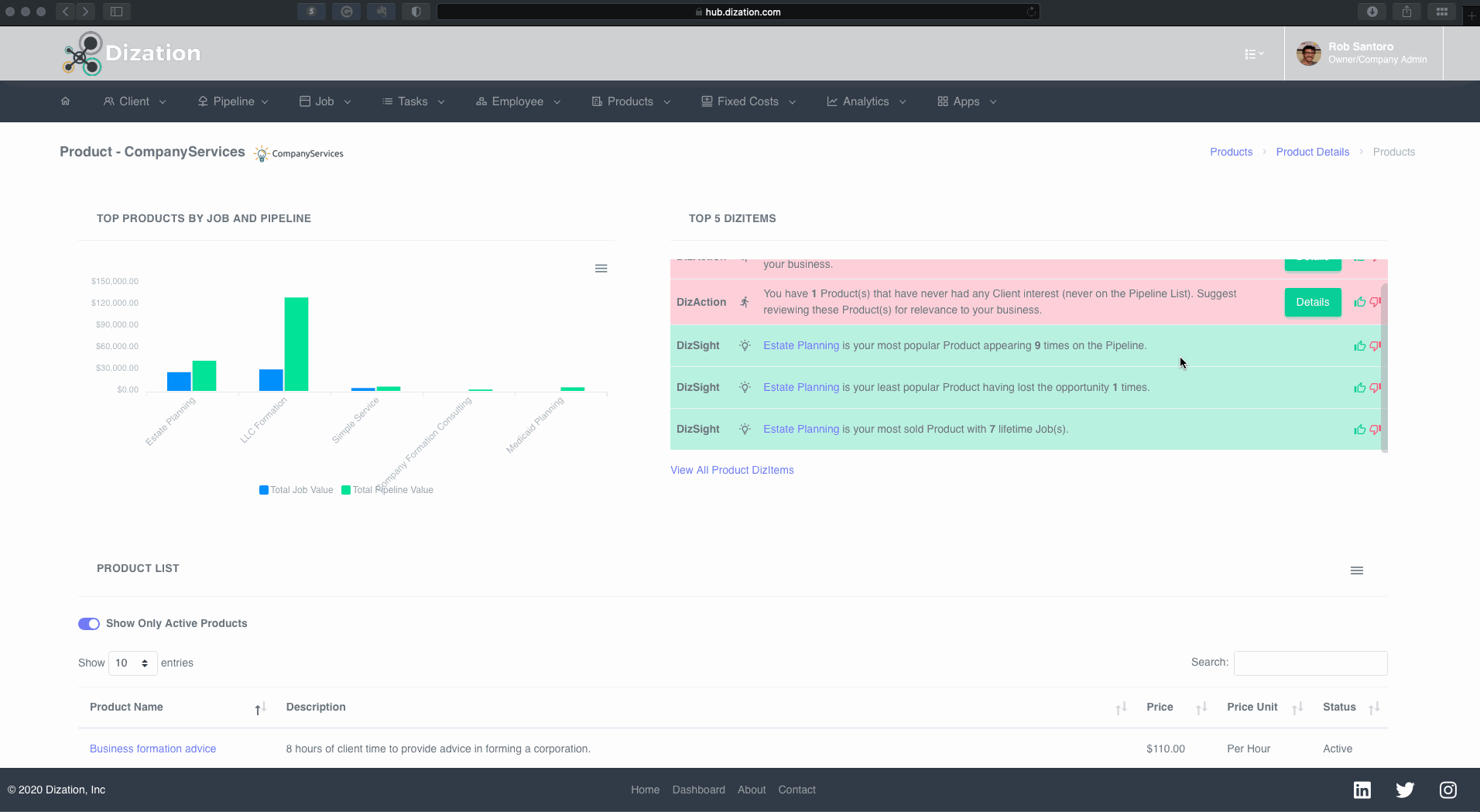
Task: Expand the Pipeline menu
Action: pyautogui.click(x=233, y=101)
